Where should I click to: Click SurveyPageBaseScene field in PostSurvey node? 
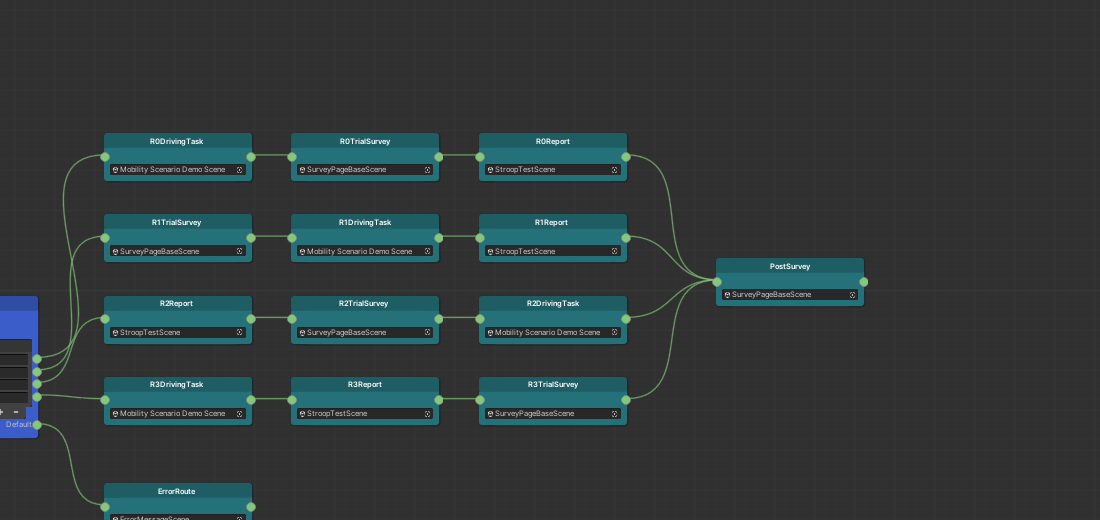point(790,295)
